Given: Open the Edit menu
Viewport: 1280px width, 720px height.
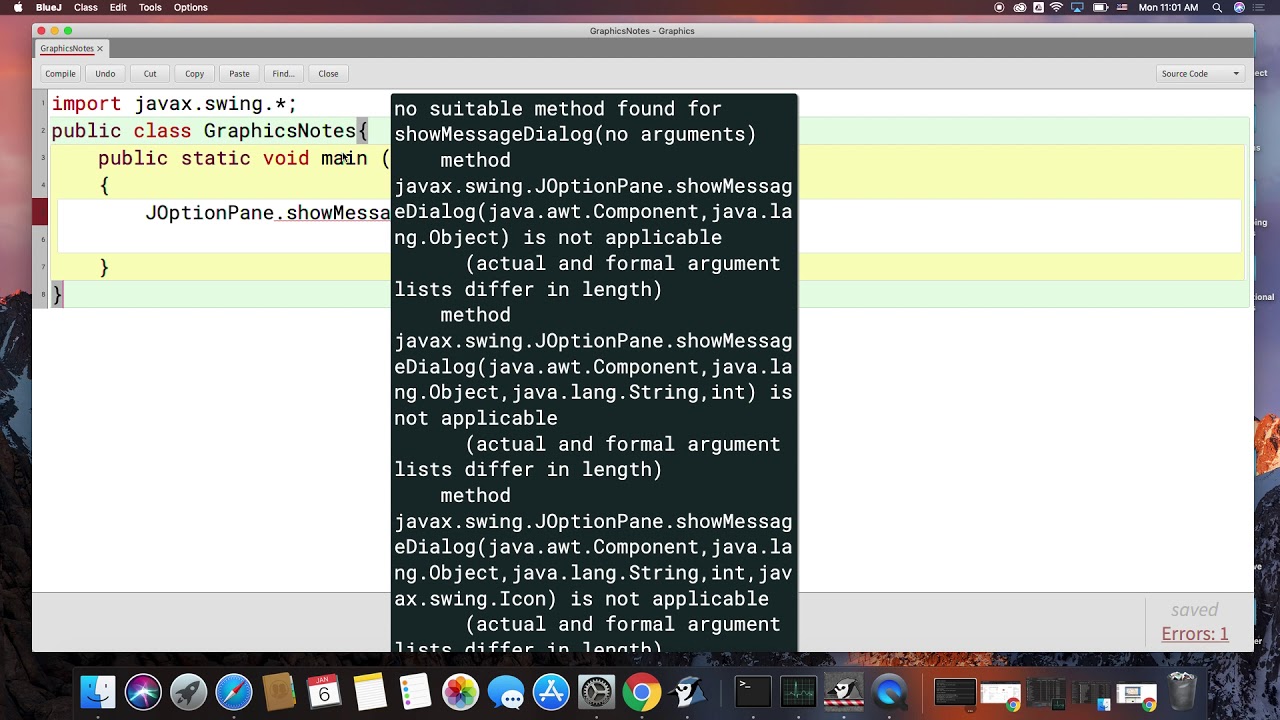Looking at the screenshot, I should 118,7.
